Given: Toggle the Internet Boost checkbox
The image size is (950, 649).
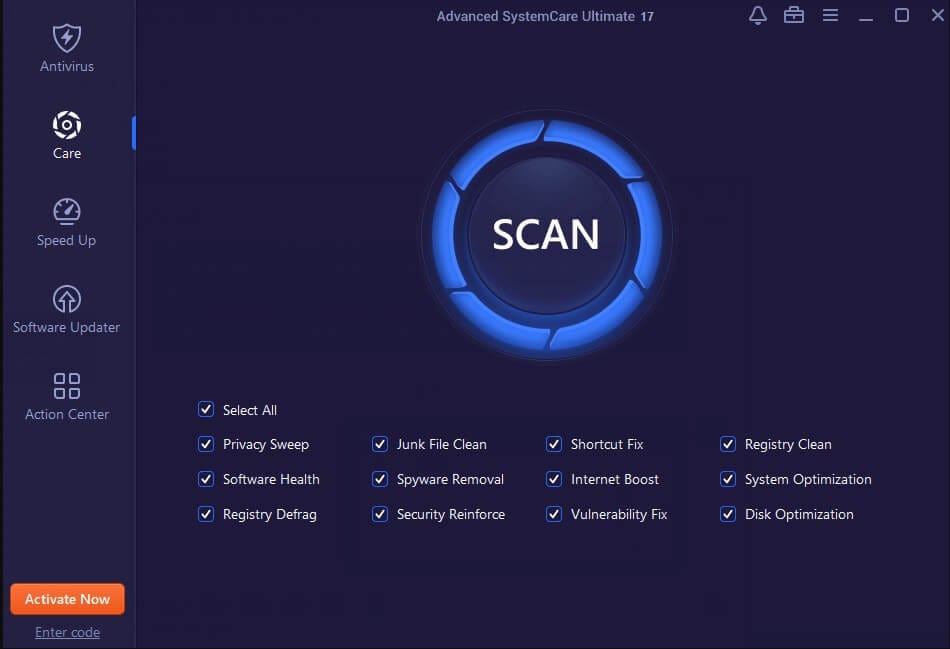Looking at the screenshot, I should coord(554,479).
